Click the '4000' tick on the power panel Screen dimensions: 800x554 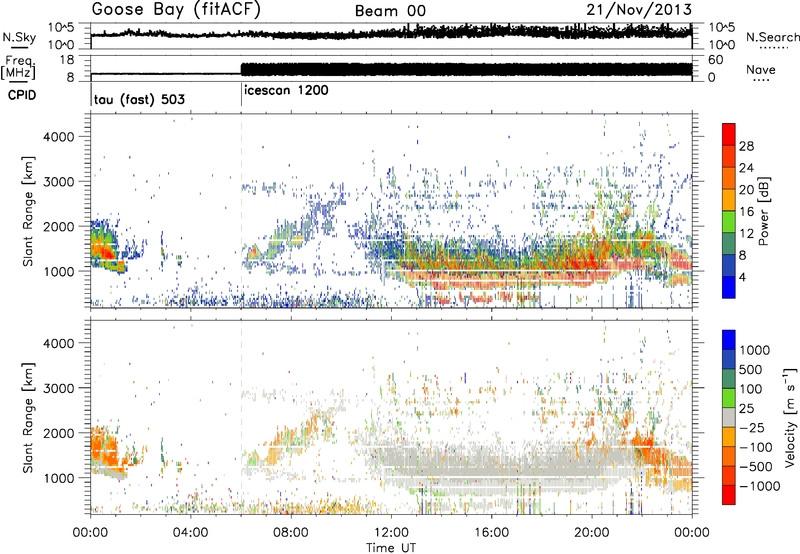(59, 137)
